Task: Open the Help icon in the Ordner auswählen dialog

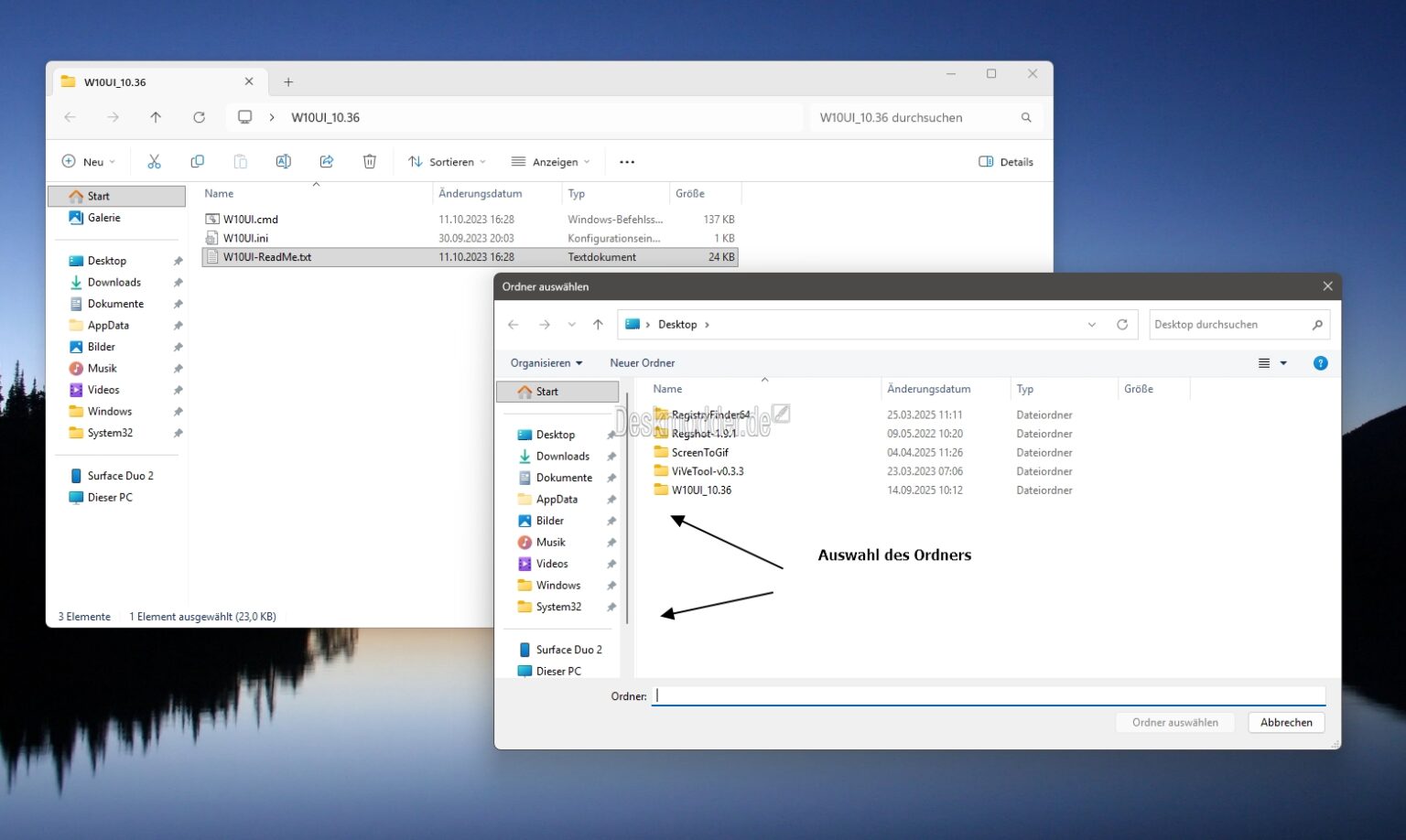Action: (x=1320, y=362)
